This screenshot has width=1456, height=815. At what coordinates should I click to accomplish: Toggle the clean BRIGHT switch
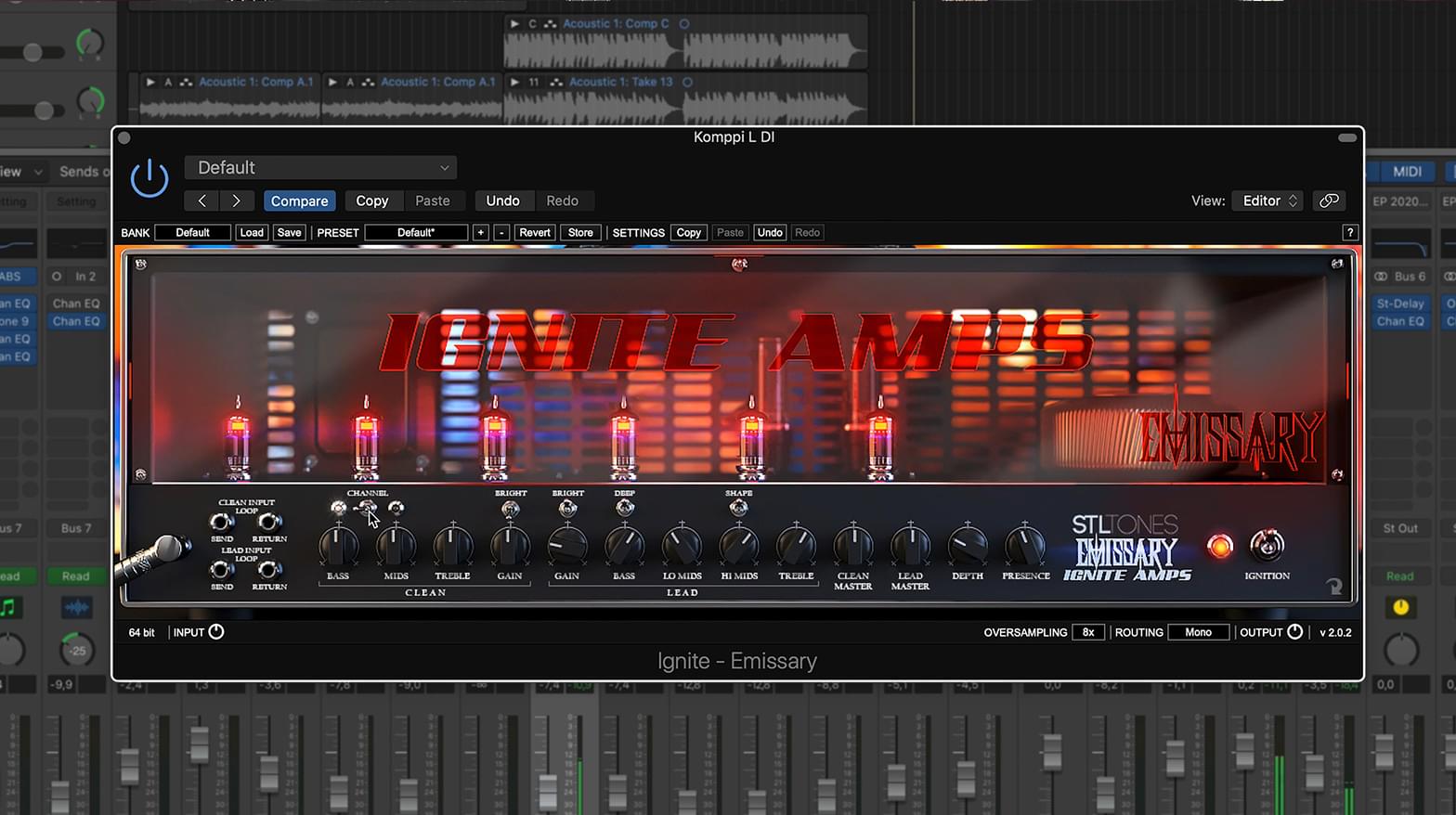coord(510,509)
